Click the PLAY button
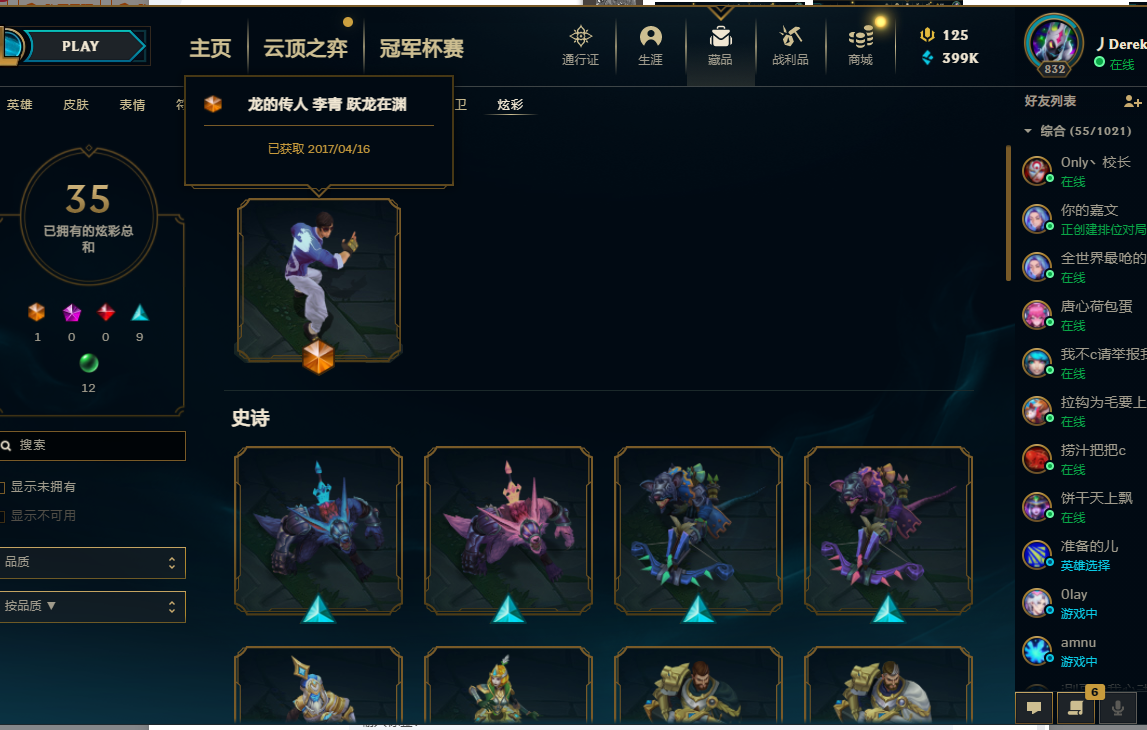Viewport: 1147px width, 730px height. [x=80, y=46]
